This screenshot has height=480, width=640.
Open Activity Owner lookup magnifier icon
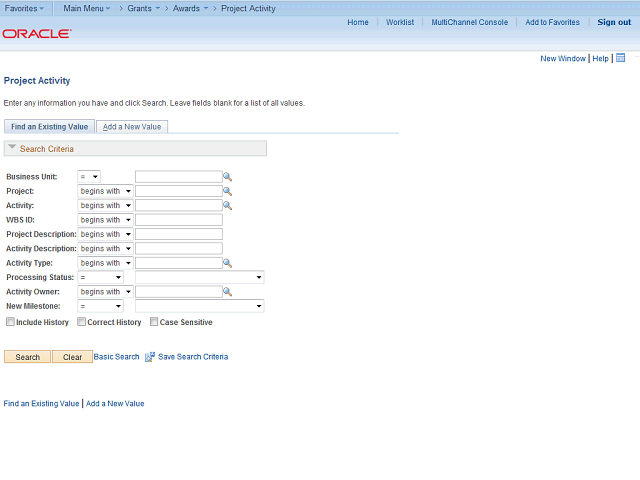pyautogui.click(x=227, y=292)
